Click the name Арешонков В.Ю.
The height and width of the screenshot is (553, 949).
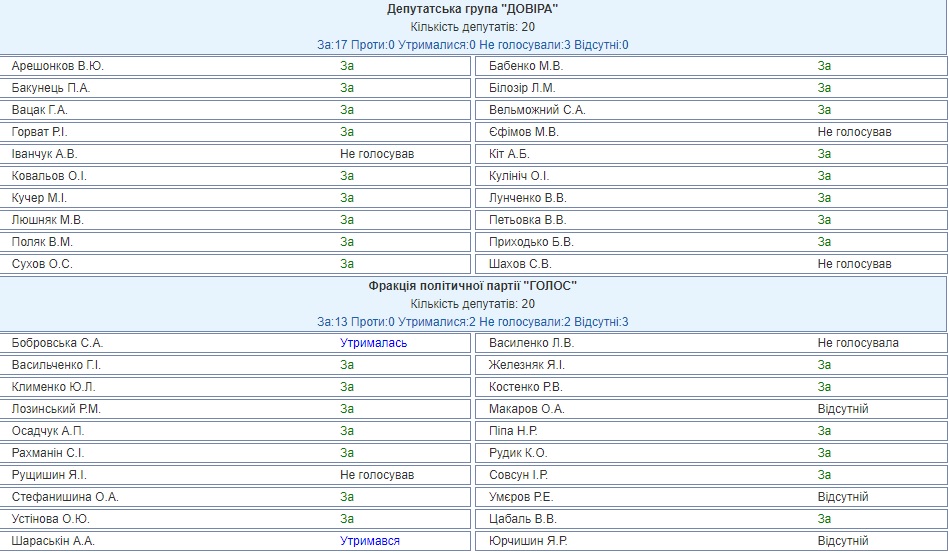click(57, 66)
